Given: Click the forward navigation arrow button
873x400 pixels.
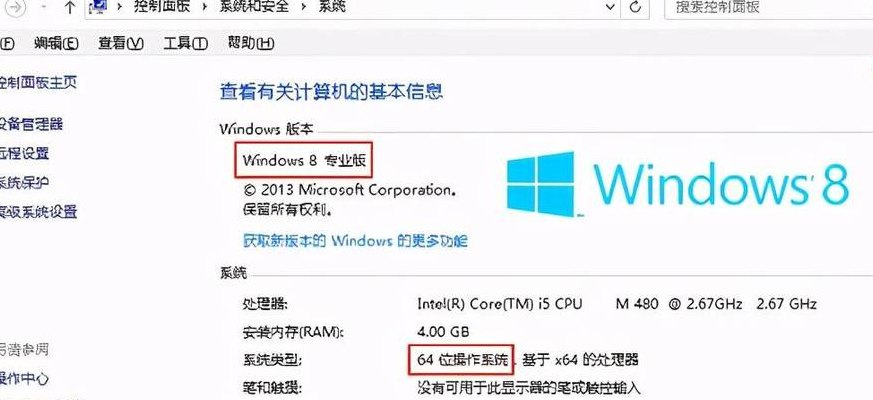Looking at the screenshot, I should click(17, 8).
